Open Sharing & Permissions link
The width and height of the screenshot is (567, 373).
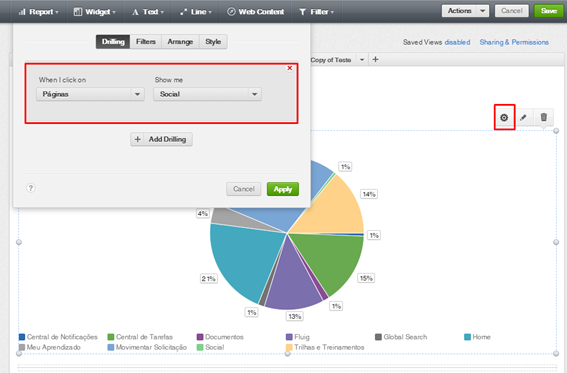514,42
